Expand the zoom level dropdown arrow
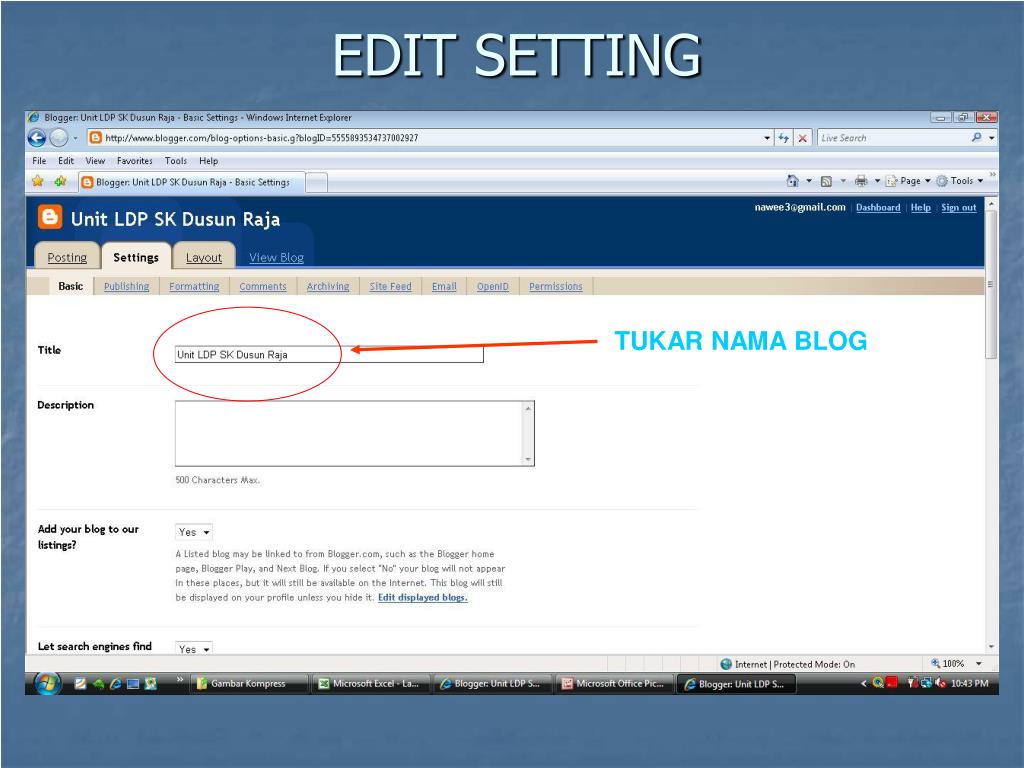The width and height of the screenshot is (1024, 768). tap(979, 664)
